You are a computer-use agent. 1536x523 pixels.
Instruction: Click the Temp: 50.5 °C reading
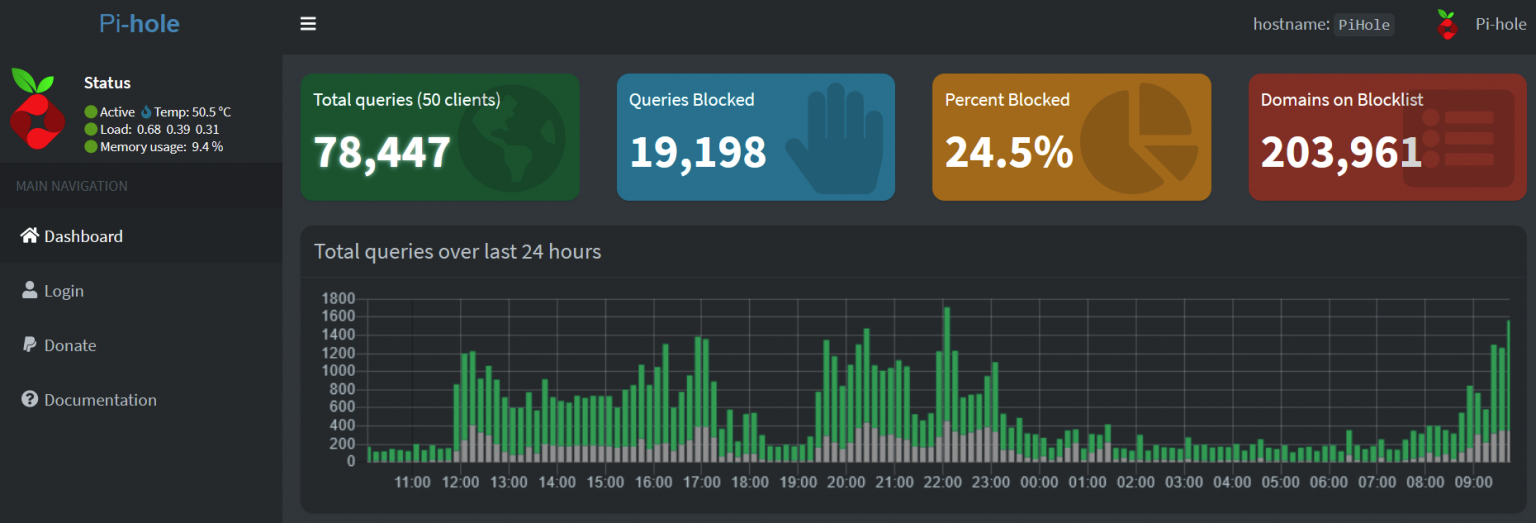pos(192,112)
